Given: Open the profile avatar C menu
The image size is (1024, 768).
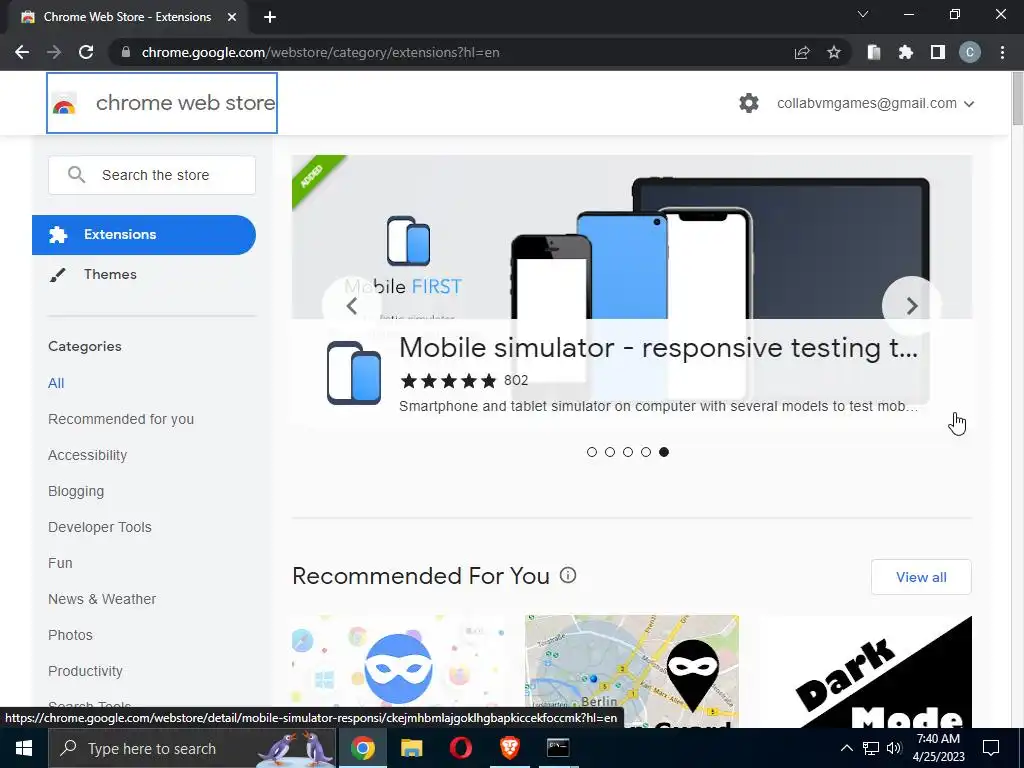Looking at the screenshot, I should (x=970, y=52).
